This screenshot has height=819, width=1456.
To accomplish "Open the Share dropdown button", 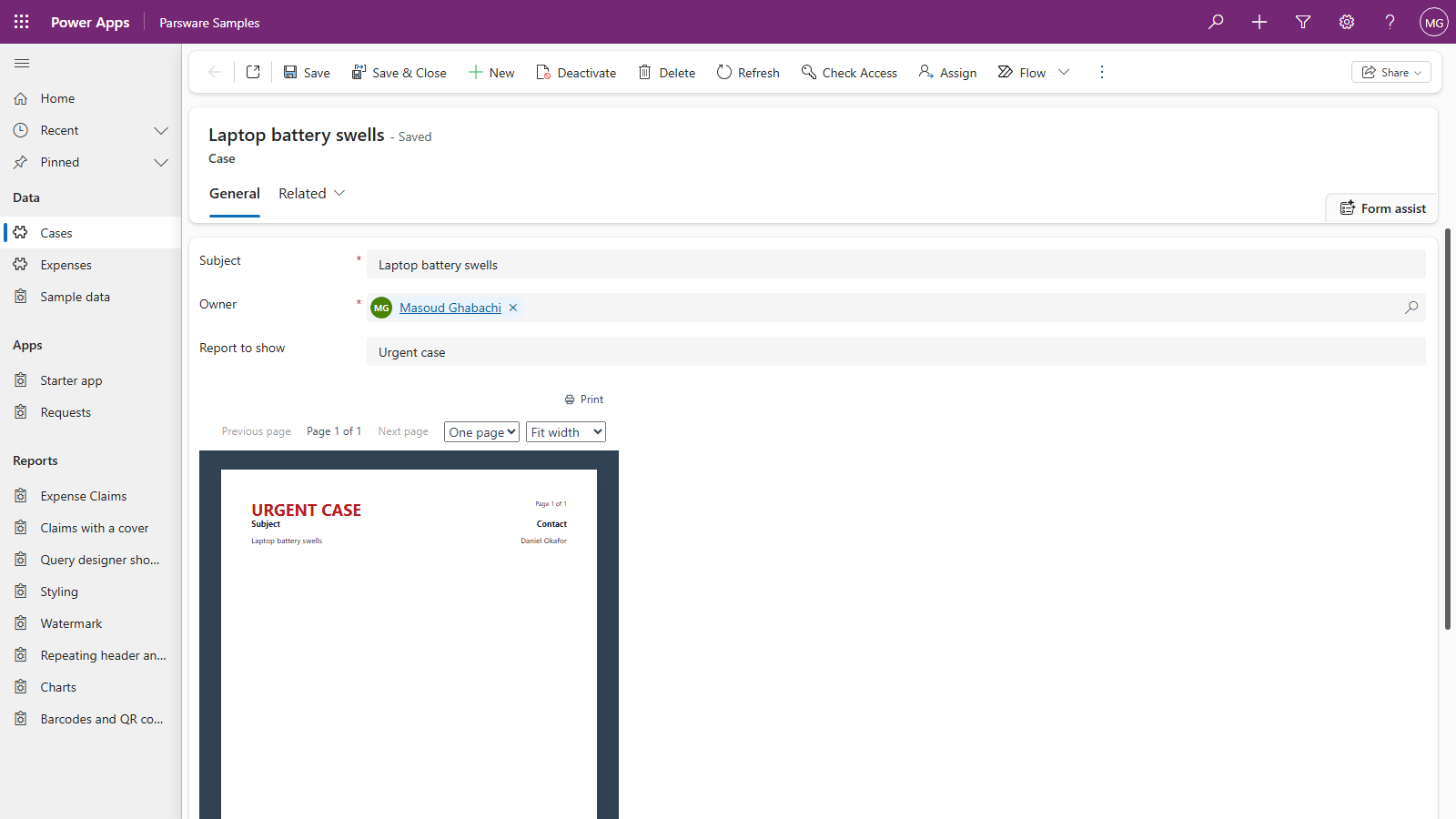I will point(1391,72).
